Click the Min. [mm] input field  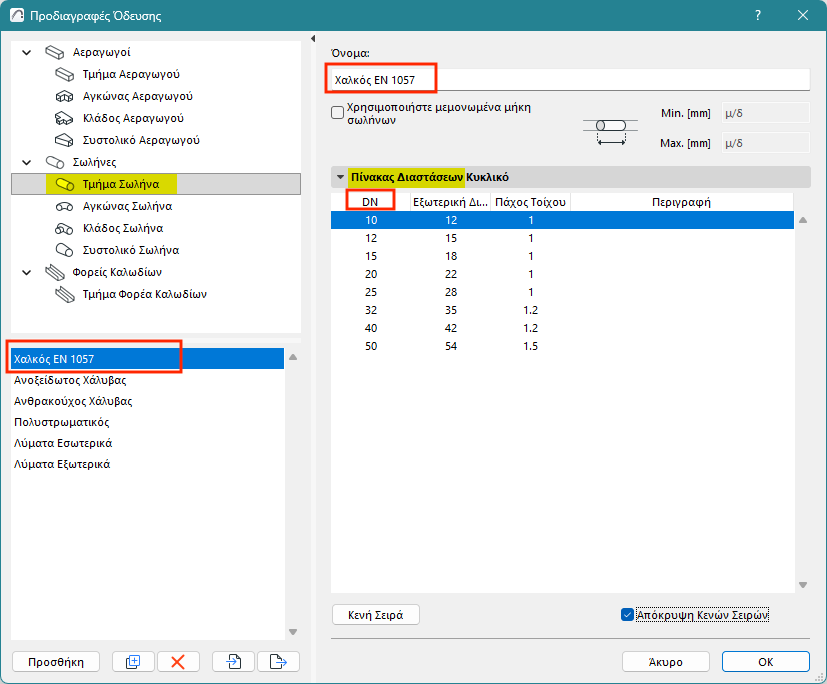coord(765,113)
